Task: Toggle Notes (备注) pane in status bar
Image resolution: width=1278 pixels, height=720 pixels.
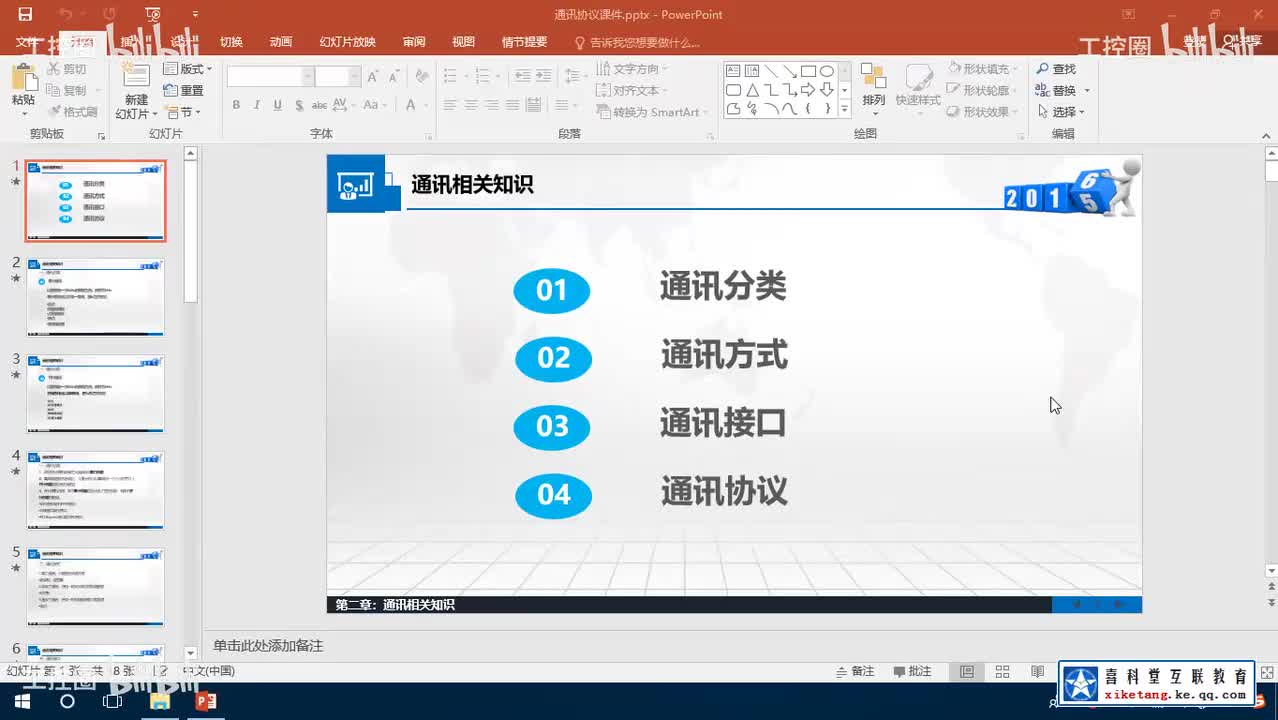Action: tap(855, 672)
